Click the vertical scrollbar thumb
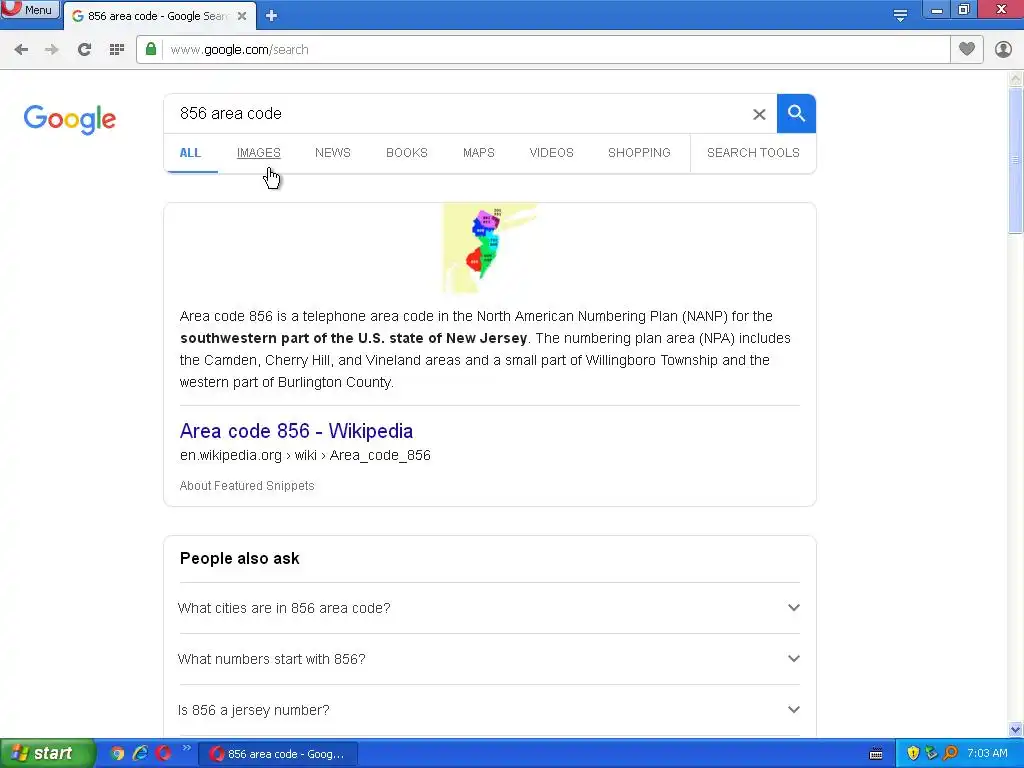This screenshot has height=768, width=1024. click(1016, 160)
